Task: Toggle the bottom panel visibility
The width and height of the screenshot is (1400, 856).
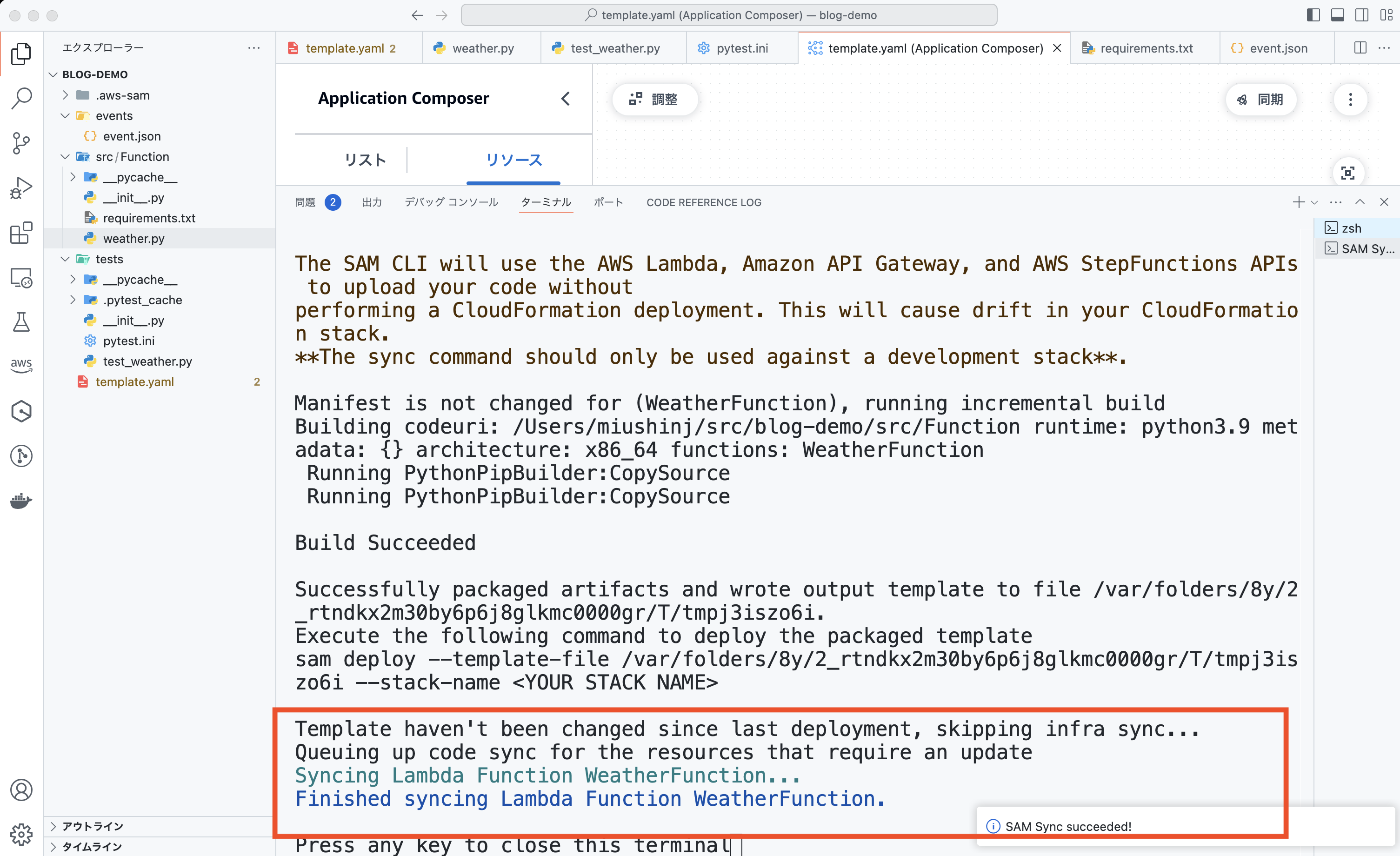Action: [x=1338, y=15]
